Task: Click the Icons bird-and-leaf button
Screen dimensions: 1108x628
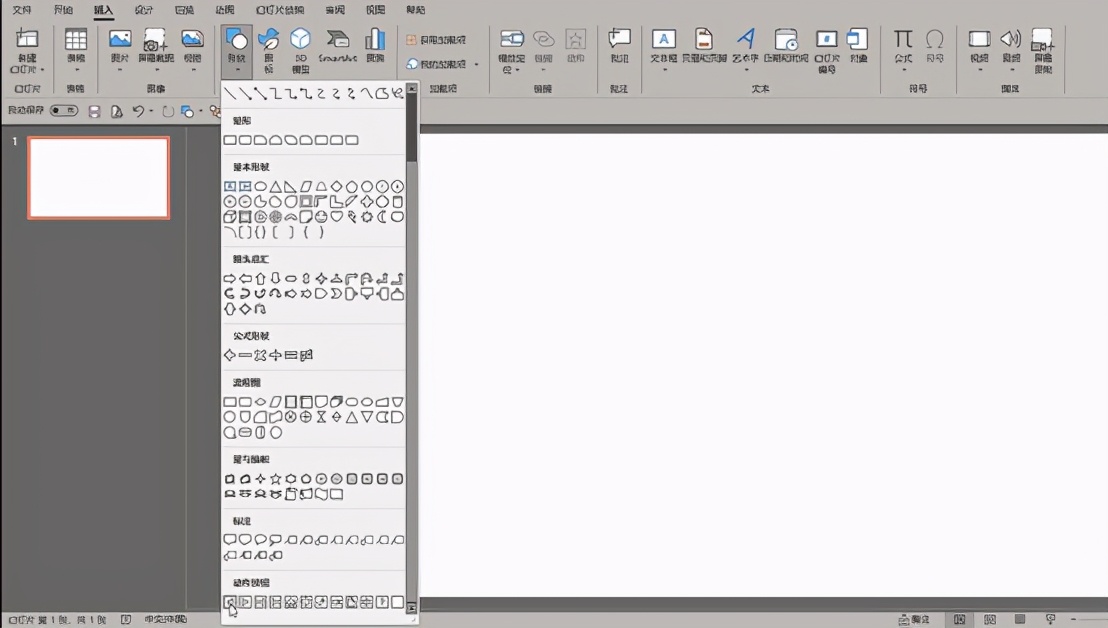Action: click(269, 40)
